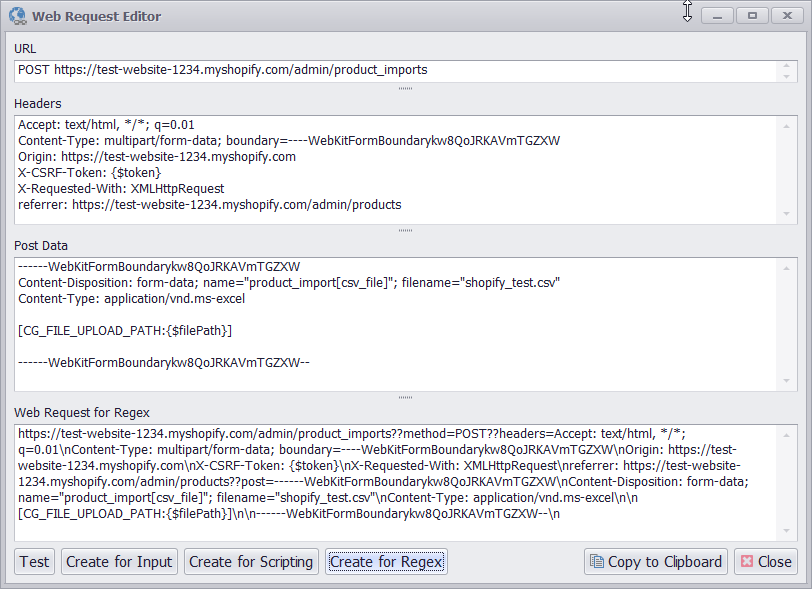The image size is (812, 589).
Task: Close the window using title bar X
Action: pyautogui.click(x=786, y=16)
